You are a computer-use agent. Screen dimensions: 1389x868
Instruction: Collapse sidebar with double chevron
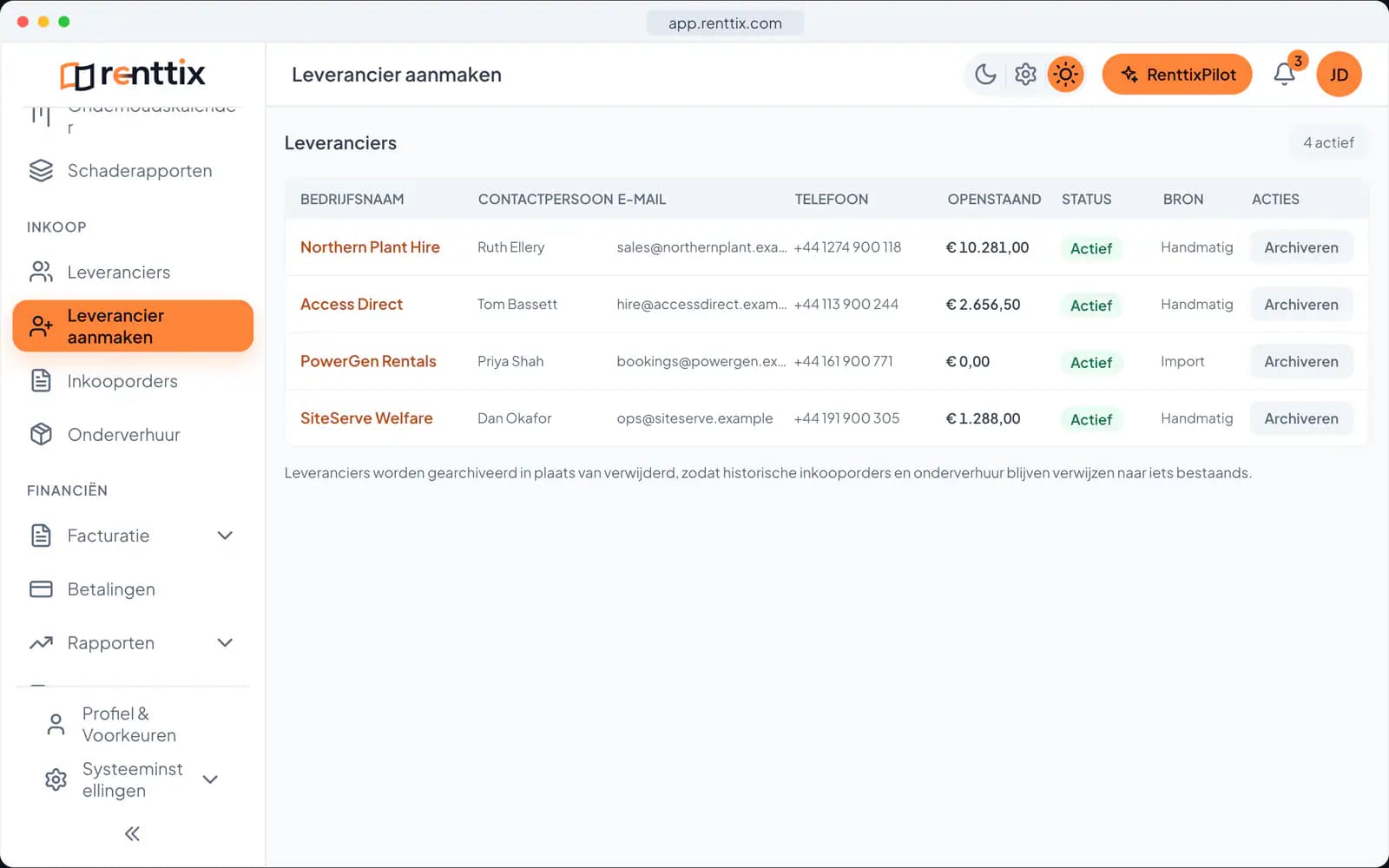132,834
